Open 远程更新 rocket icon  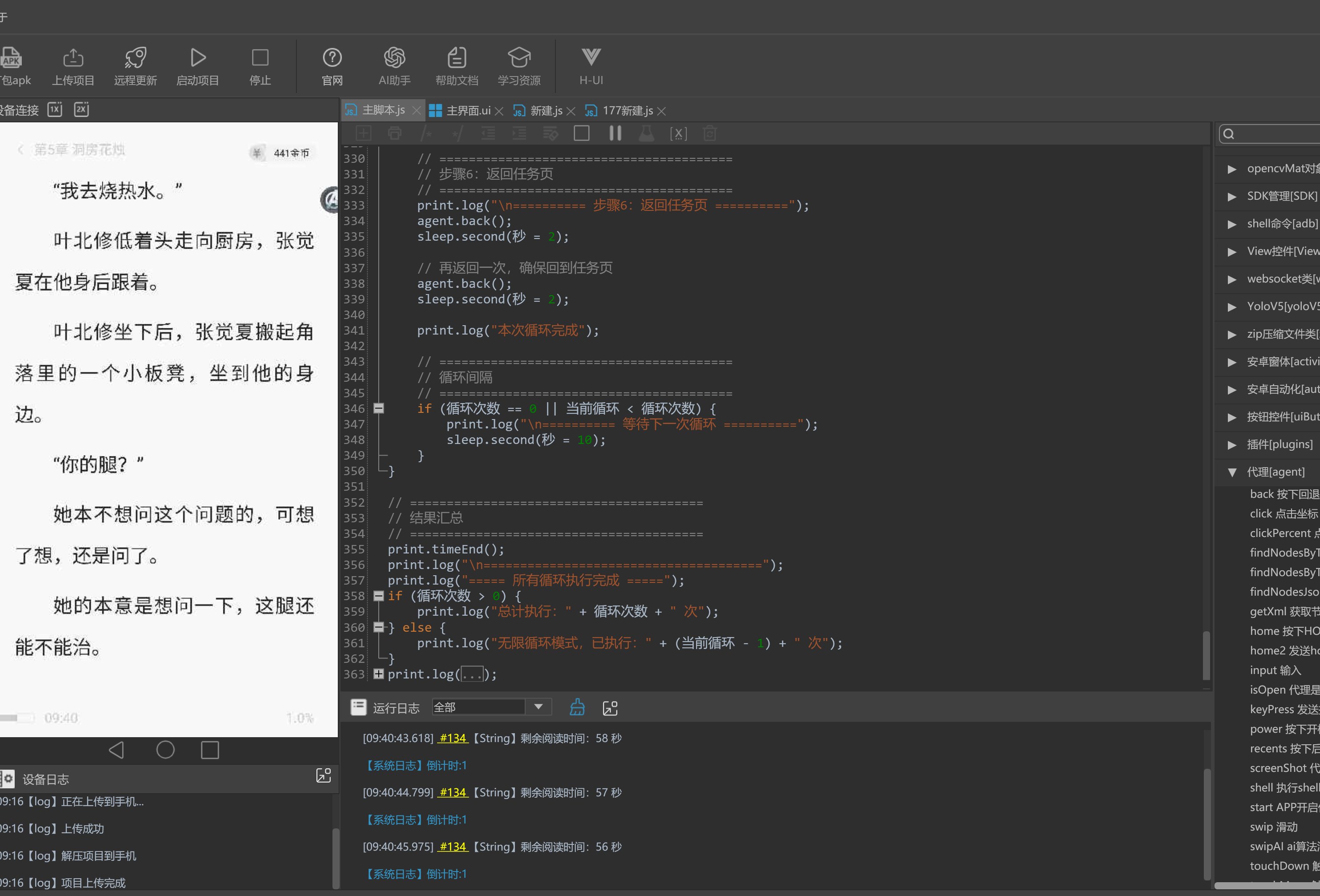point(135,57)
